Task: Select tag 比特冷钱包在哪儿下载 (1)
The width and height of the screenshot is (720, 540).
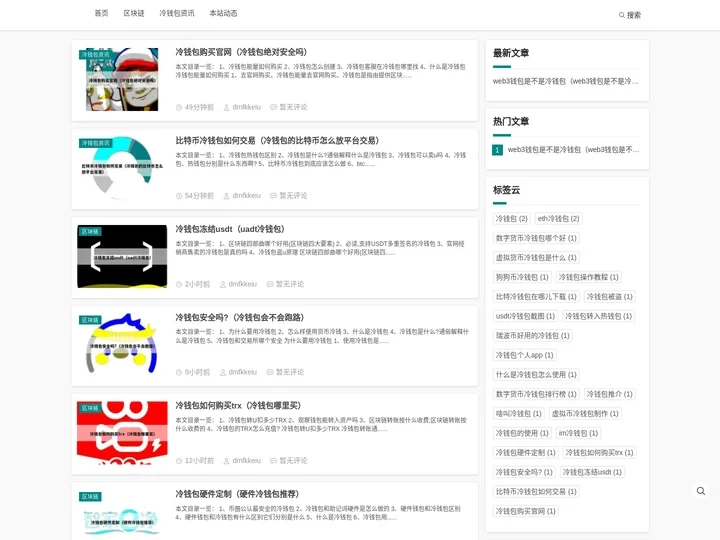Action: (536, 297)
